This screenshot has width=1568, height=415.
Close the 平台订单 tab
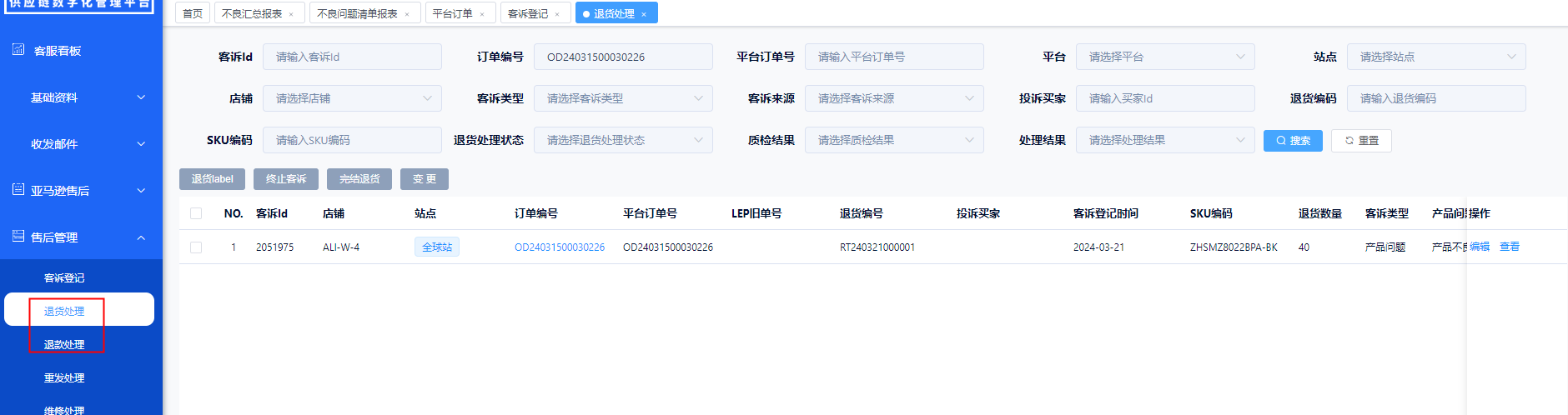point(482,14)
